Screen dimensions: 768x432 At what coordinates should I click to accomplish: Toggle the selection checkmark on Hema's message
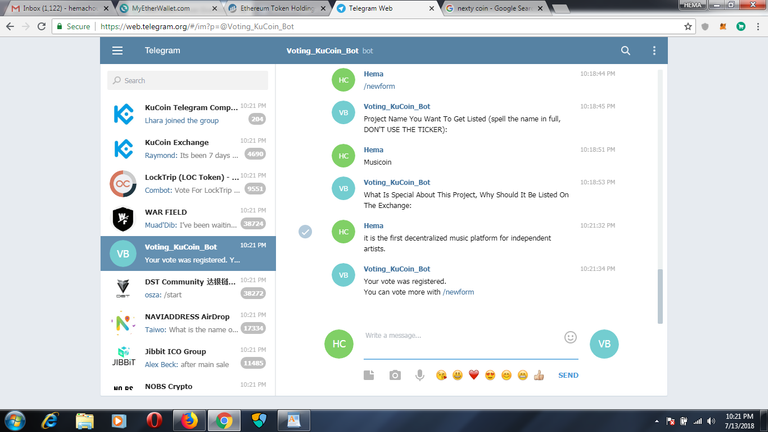[305, 232]
